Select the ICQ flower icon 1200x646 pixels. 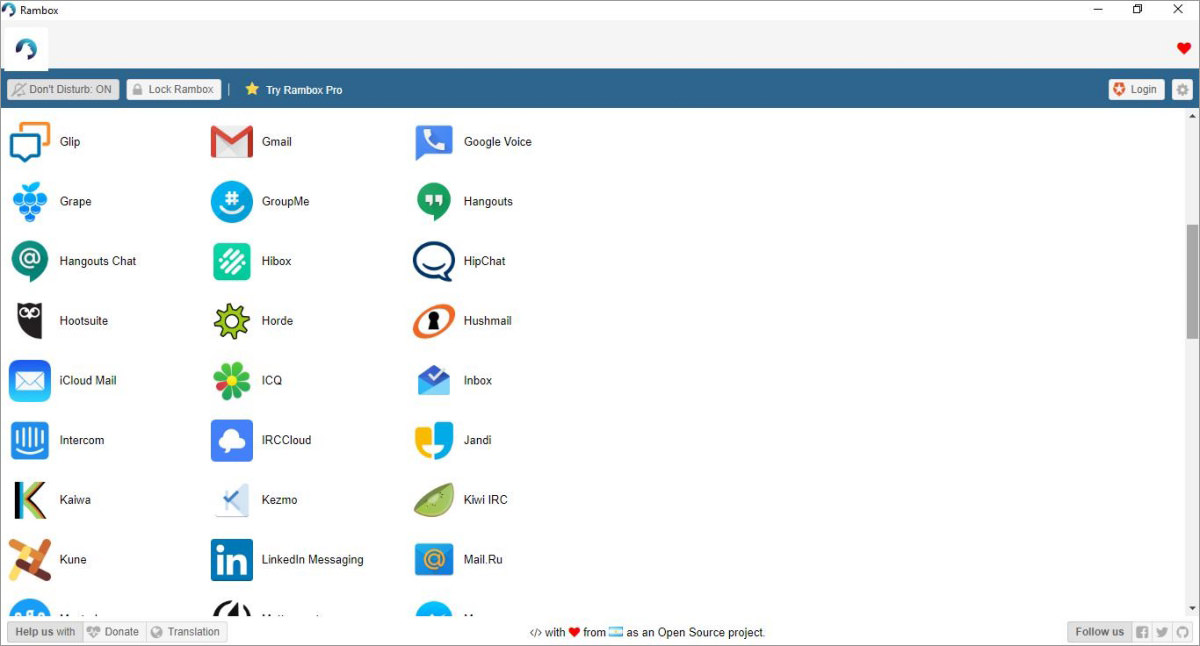click(232, 380)
